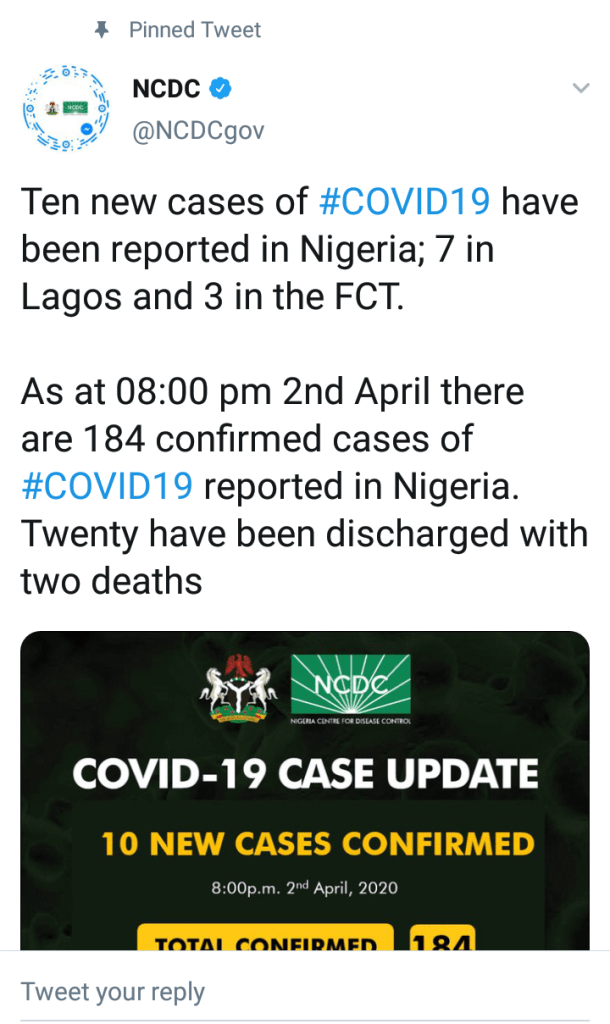Open the COVID-19 CASE UPDATE image heading

(304, 773)
